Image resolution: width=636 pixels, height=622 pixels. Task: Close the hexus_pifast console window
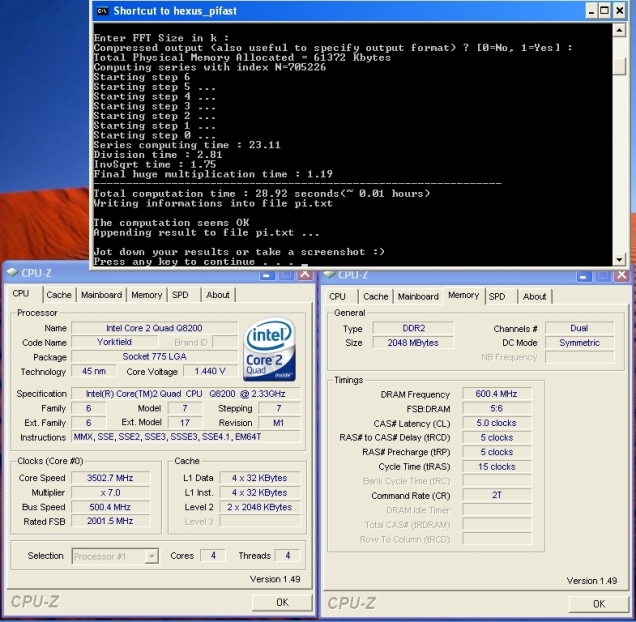(620, 11)
